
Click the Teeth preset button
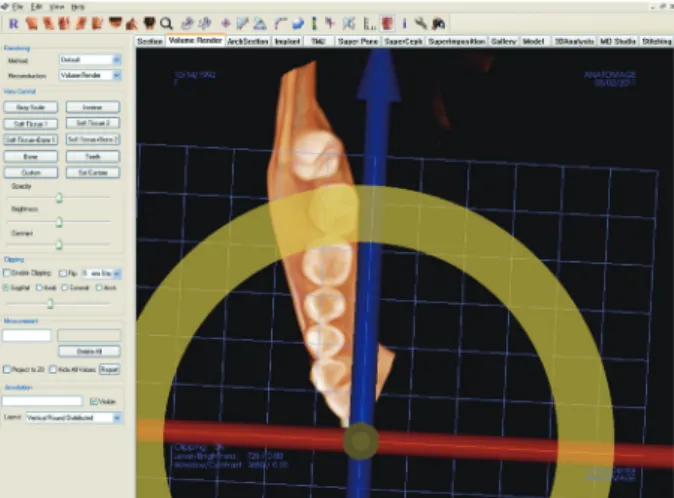click(93, 156)
